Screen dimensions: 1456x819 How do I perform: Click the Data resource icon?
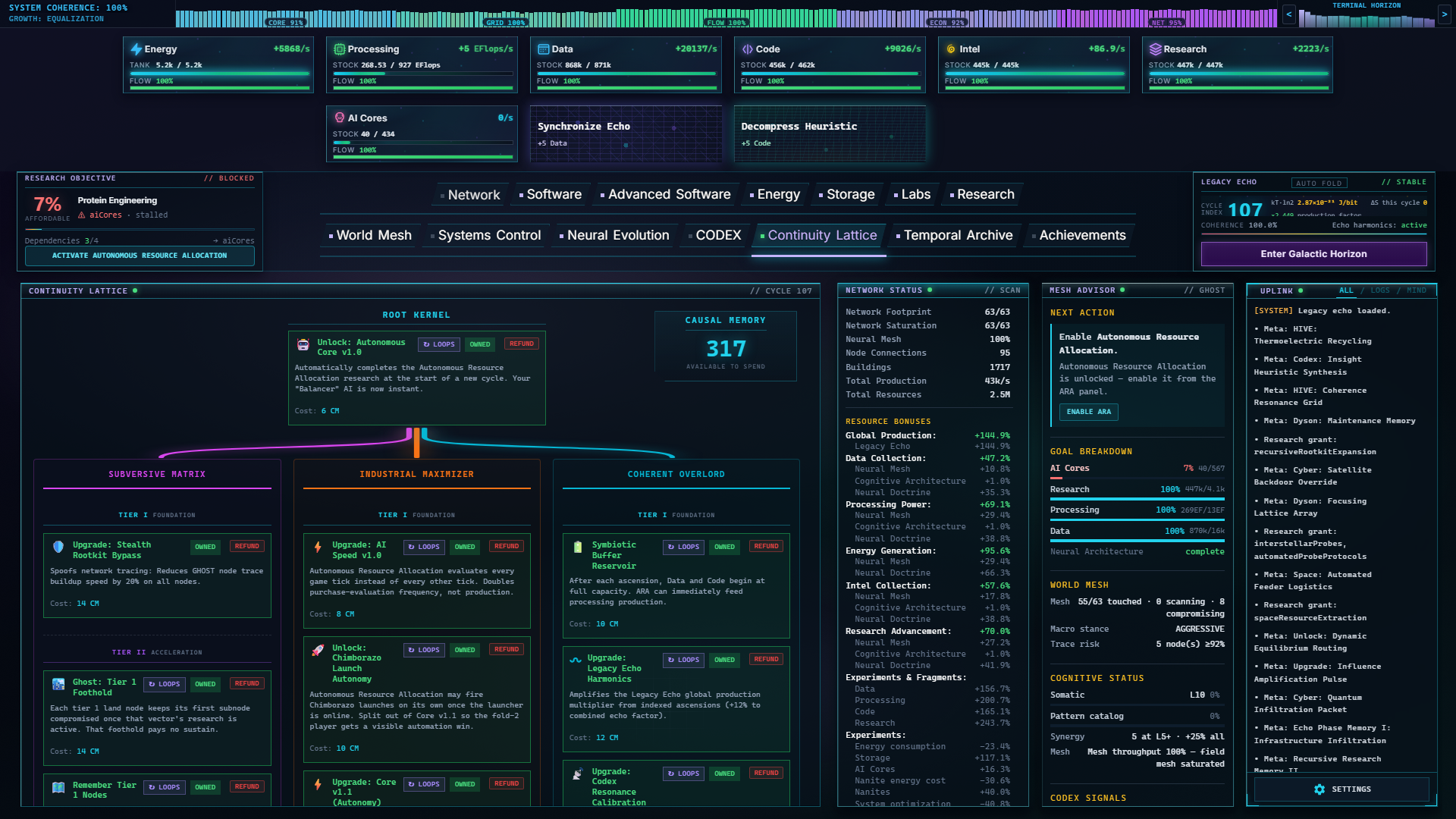coord(543,49)
